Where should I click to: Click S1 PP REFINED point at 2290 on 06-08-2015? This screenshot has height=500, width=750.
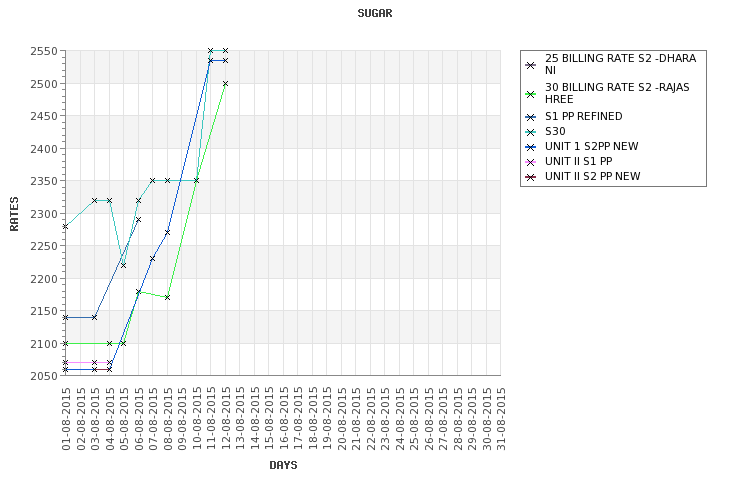[x=138, y=220]
